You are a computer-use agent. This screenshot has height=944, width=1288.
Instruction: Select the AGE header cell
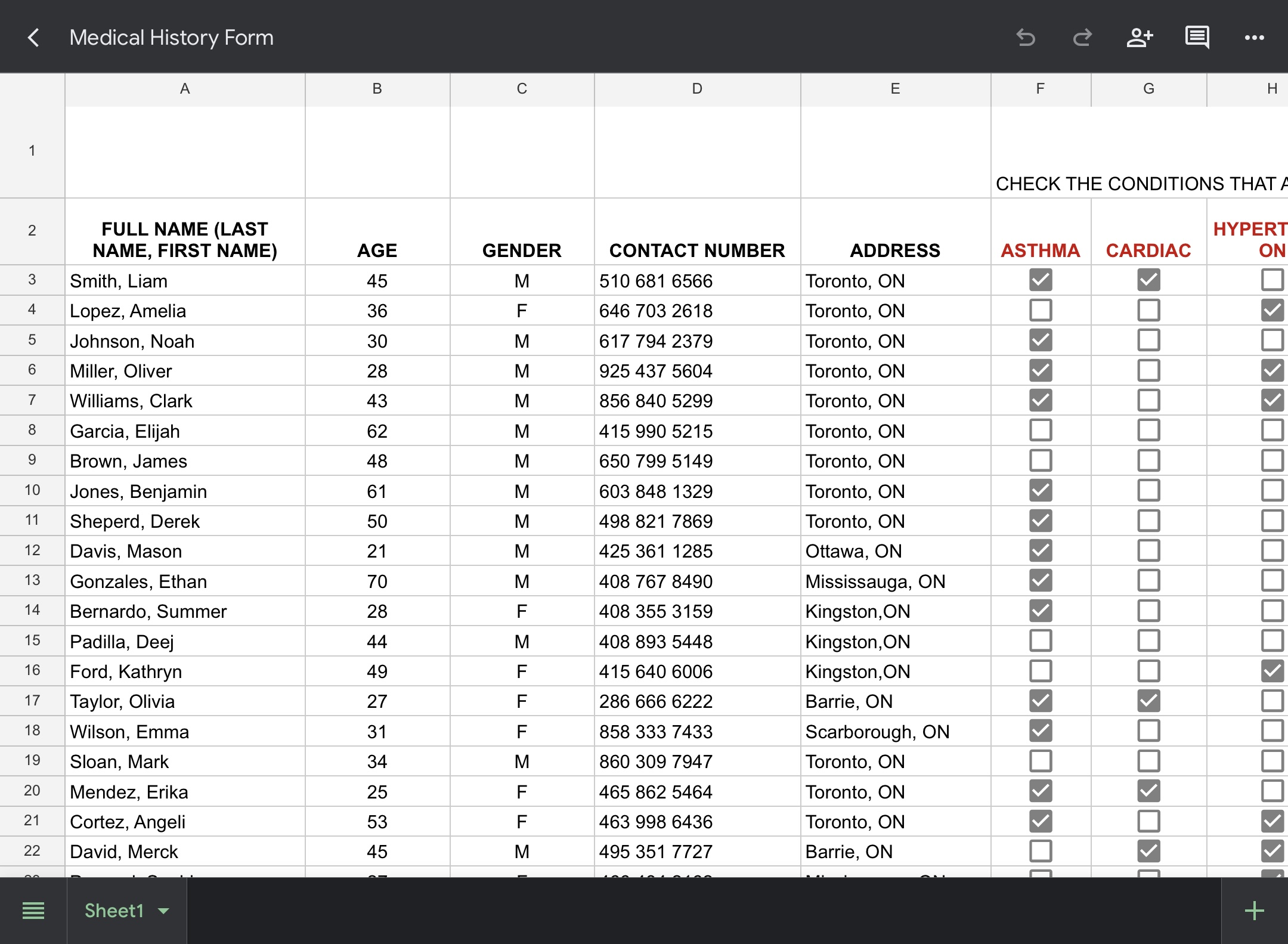tap(377, 231)
